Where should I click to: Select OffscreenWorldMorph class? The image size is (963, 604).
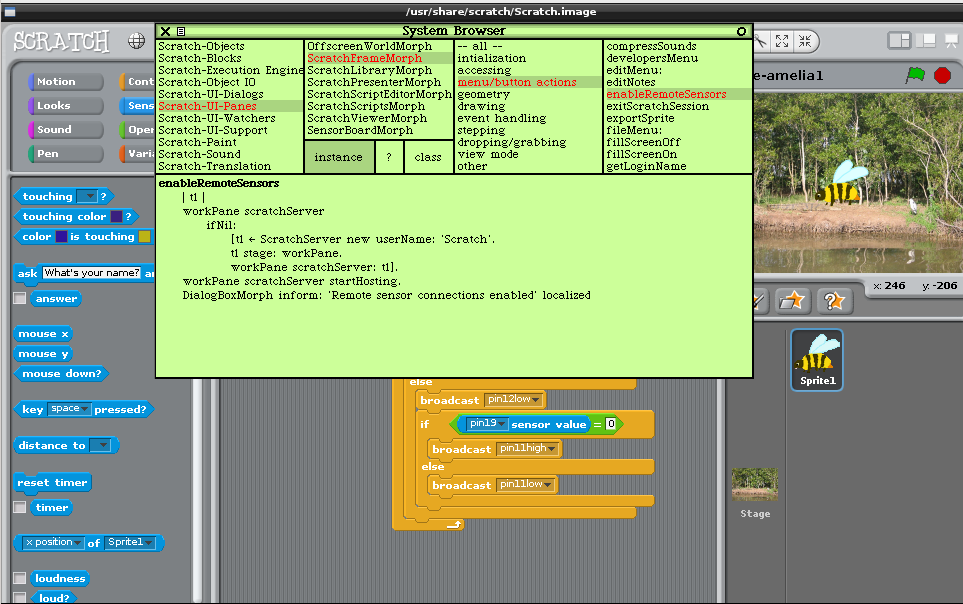370,46
